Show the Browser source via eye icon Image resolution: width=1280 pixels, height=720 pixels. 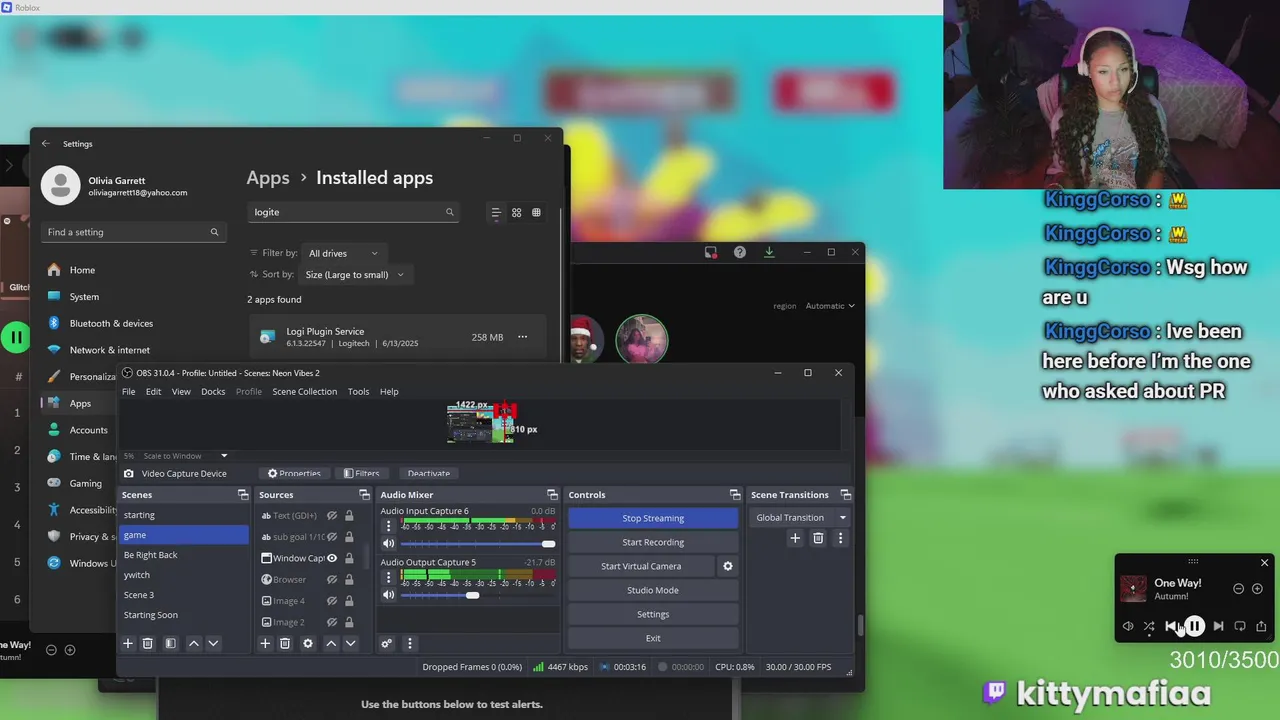tap(332, 580)
